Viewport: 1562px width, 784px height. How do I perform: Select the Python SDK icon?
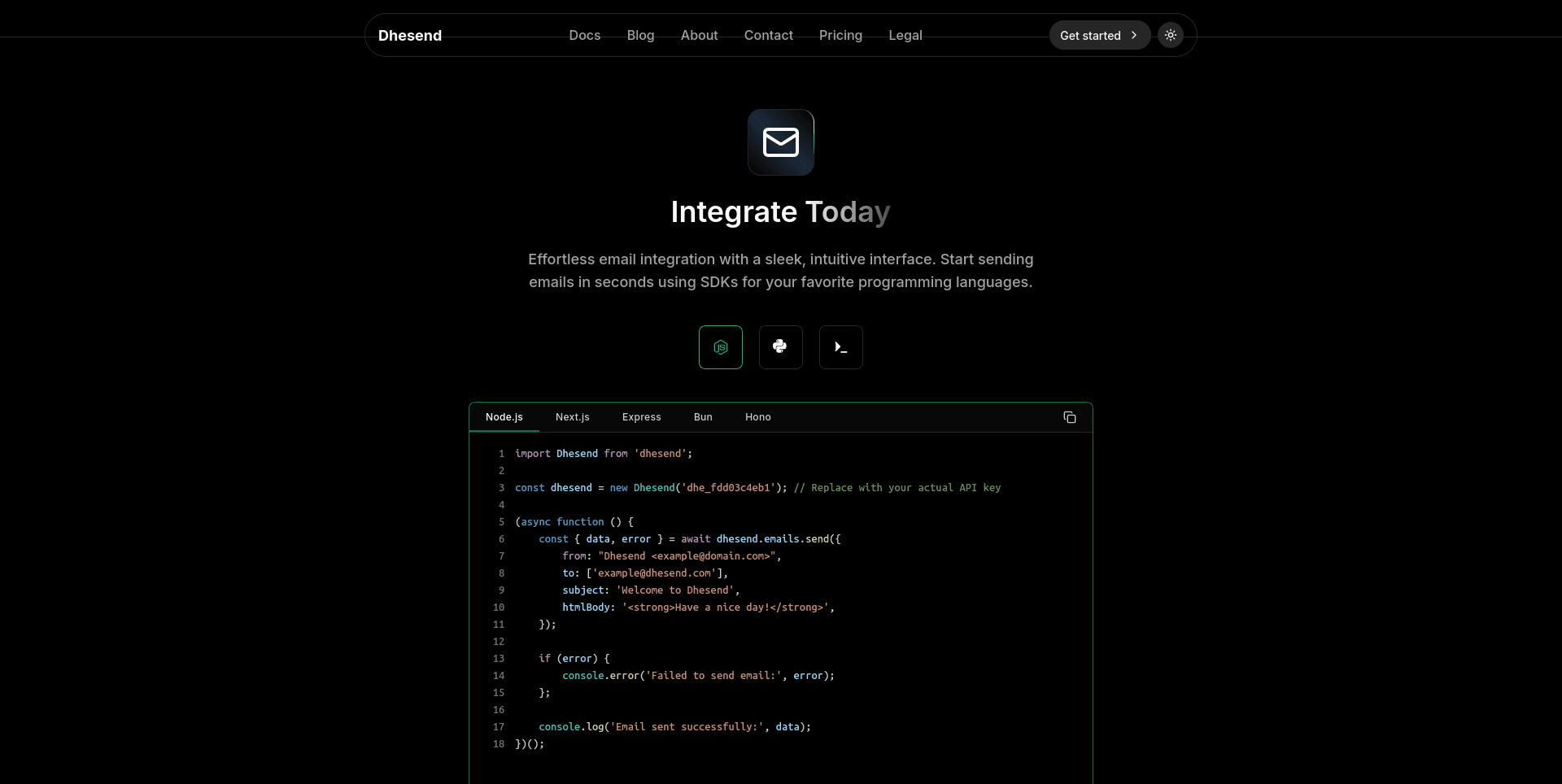pyautogui.click(x=780, y=347)
